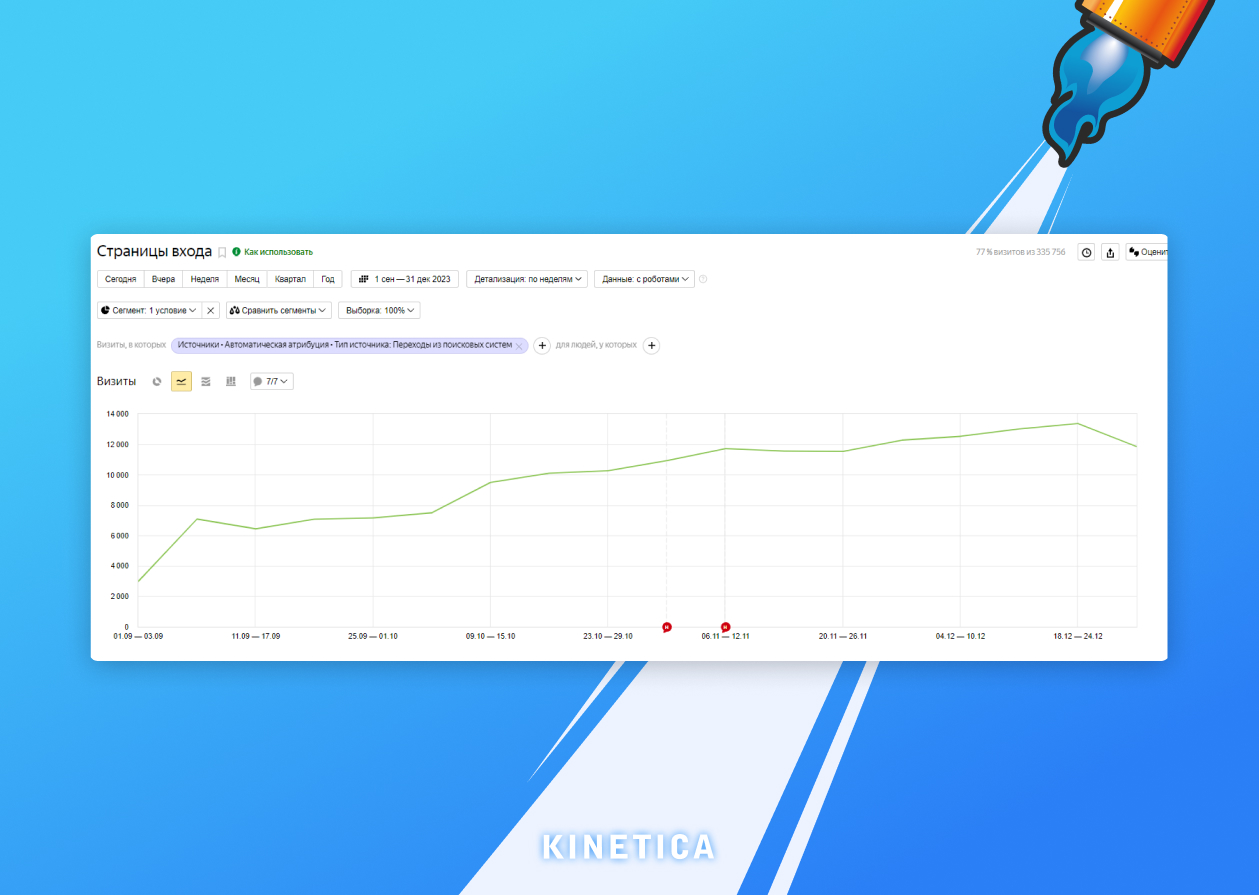The height and width of the screenshot is (895, 1259).
Task: Remove the segment with the X button
Action: 210,310
